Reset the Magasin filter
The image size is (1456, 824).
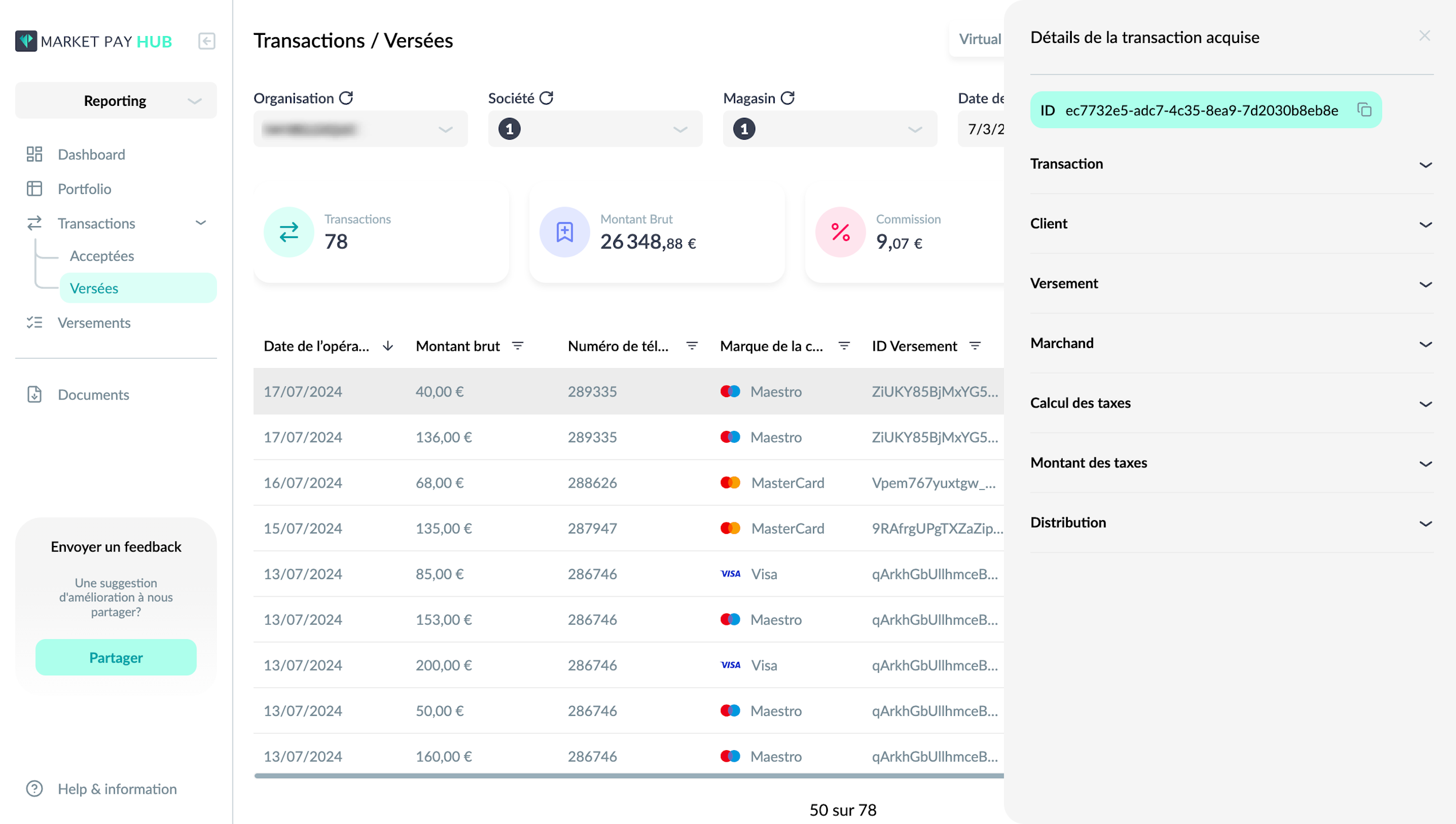(x=787, y=98)
